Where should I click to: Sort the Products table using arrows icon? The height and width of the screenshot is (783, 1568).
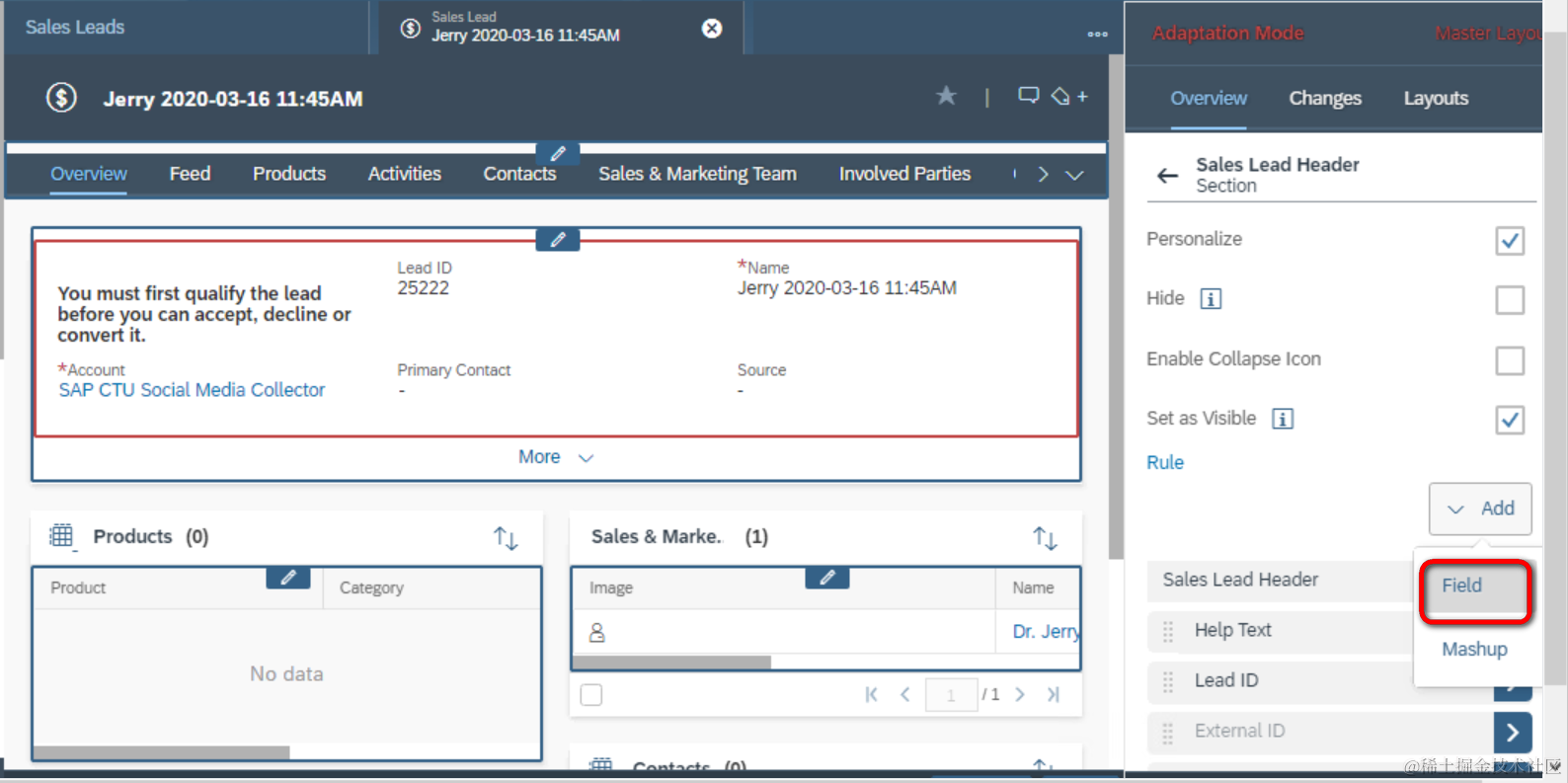tap(506, 537)
